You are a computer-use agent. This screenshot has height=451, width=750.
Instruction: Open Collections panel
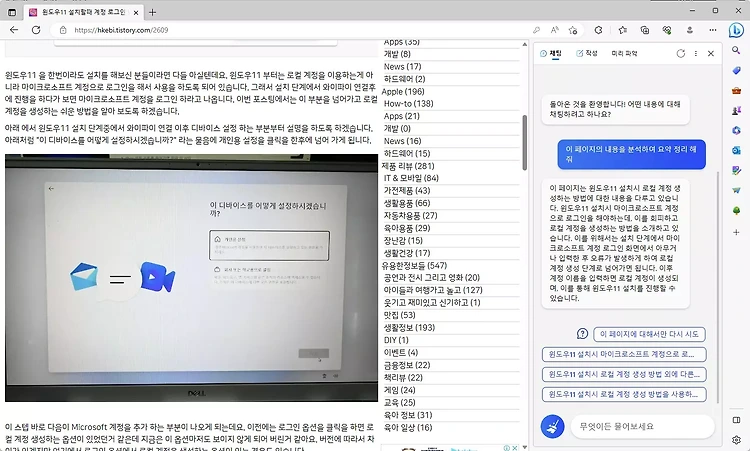644,30
